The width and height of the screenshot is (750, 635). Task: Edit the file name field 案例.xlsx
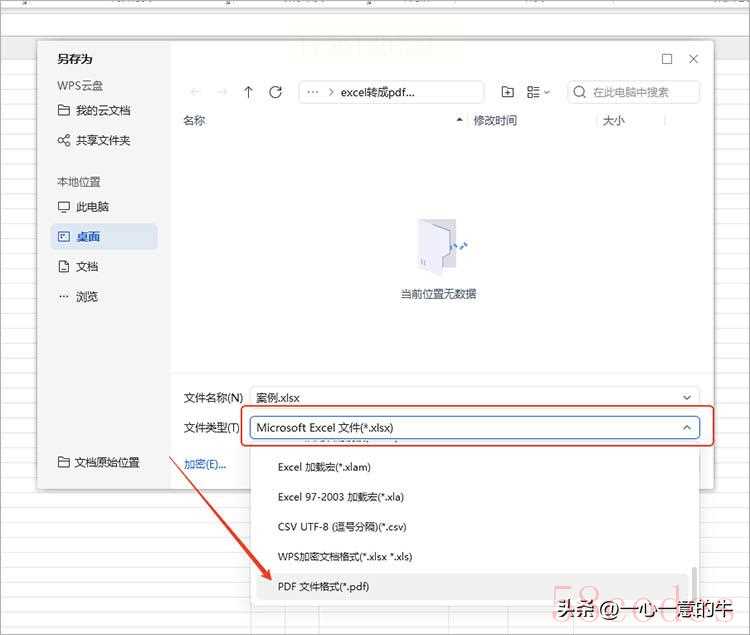pyautogui.click(x=464, y=397)
